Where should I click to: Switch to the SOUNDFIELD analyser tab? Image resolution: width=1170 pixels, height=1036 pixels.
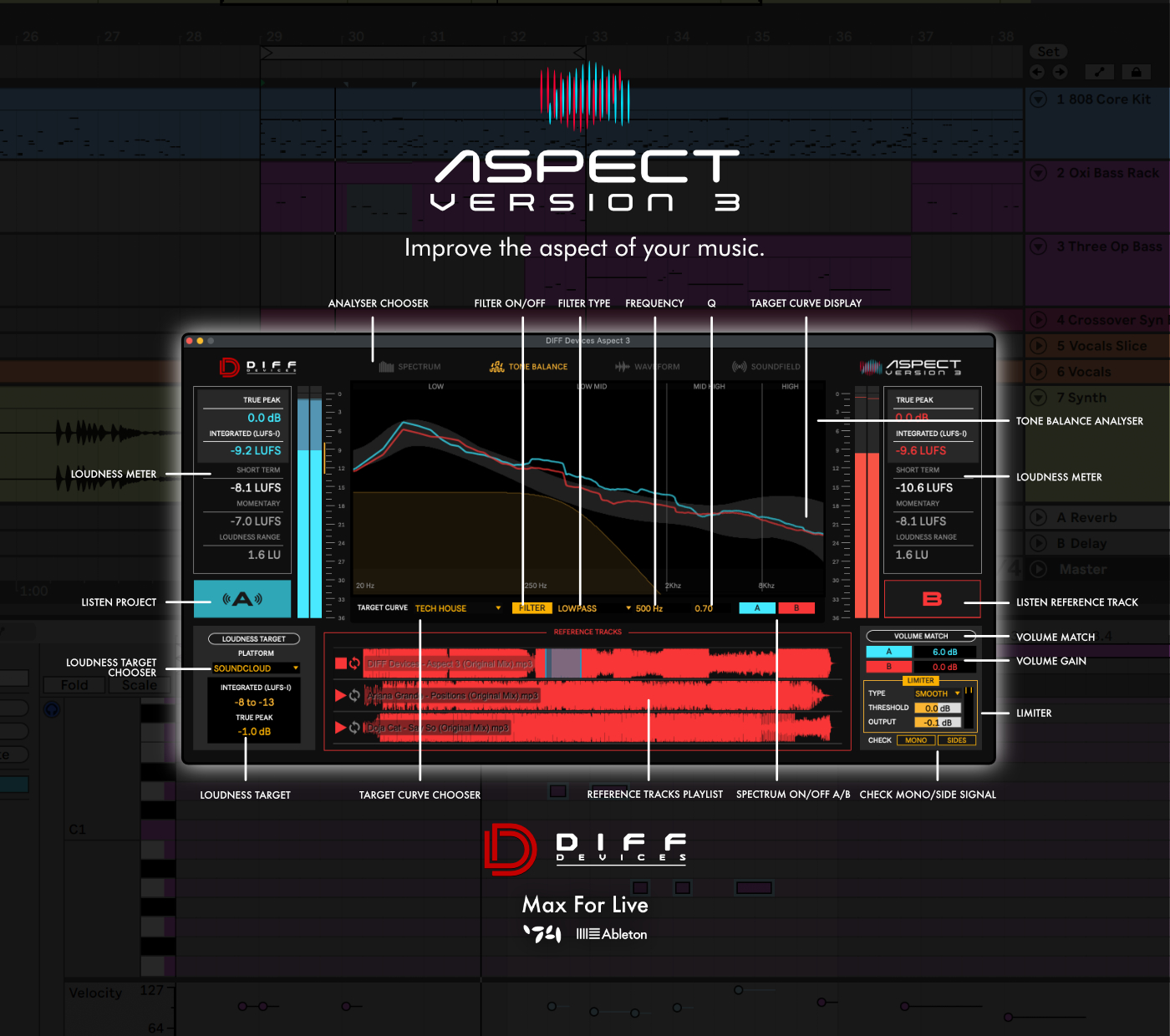click(766, 367)
